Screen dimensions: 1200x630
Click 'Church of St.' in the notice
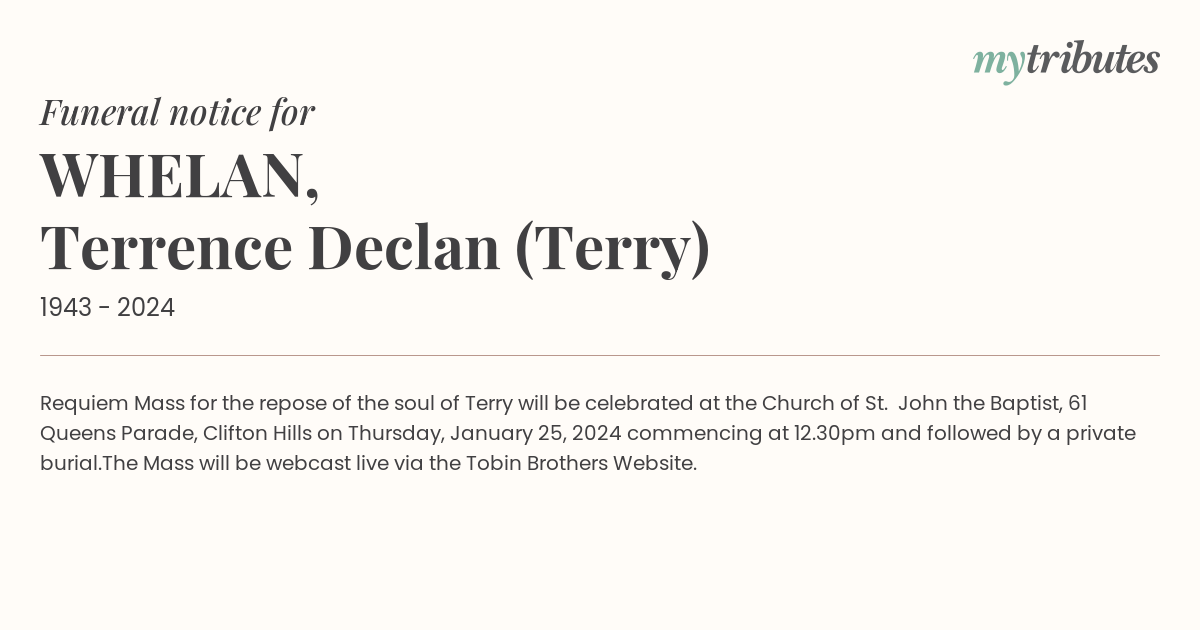[825, 404]
